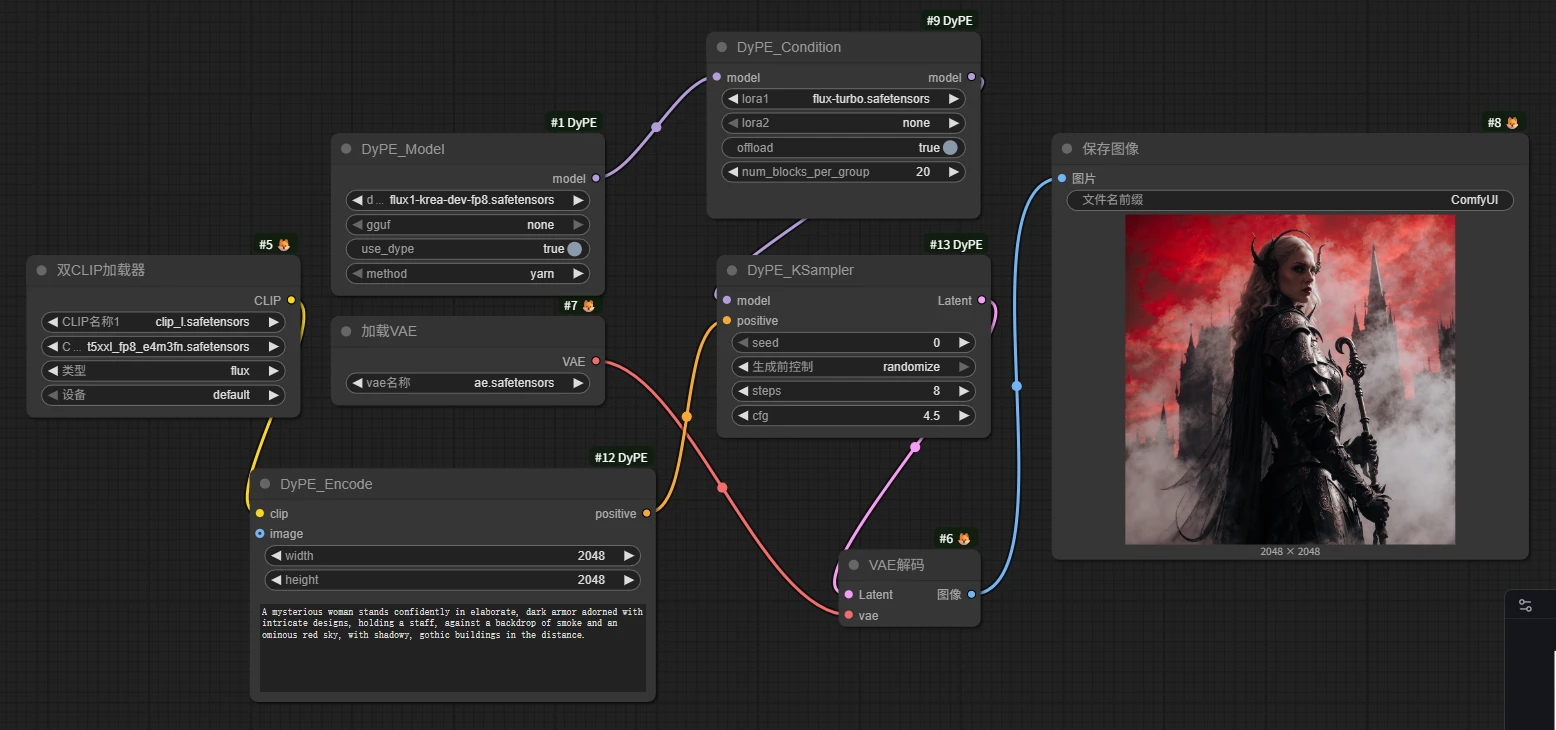This screenshot has height=730, width=1556.
Task: Decrease the cfg value with left arrow
Action: click(743, 416)
